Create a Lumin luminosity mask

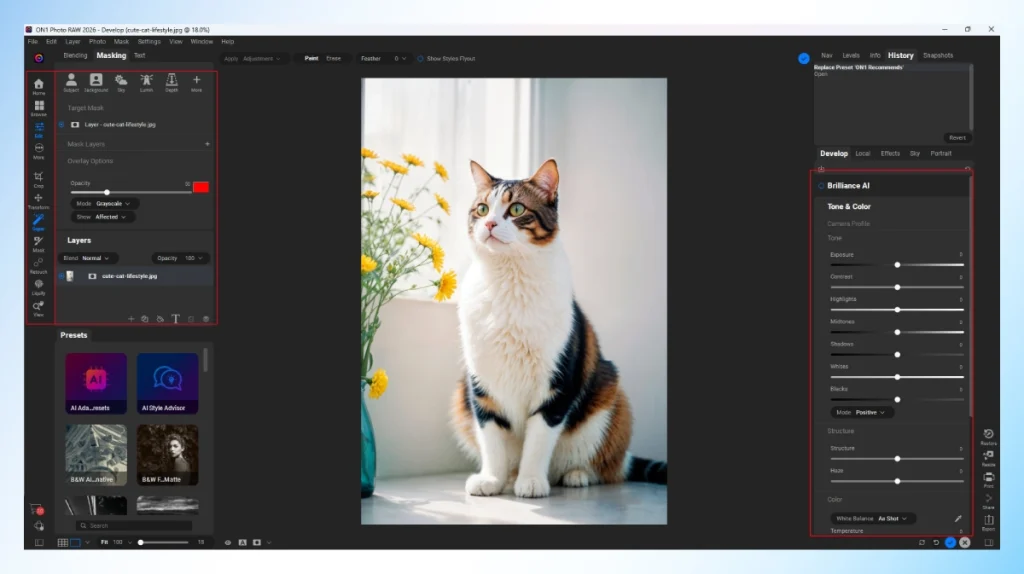tap(146, 82)
